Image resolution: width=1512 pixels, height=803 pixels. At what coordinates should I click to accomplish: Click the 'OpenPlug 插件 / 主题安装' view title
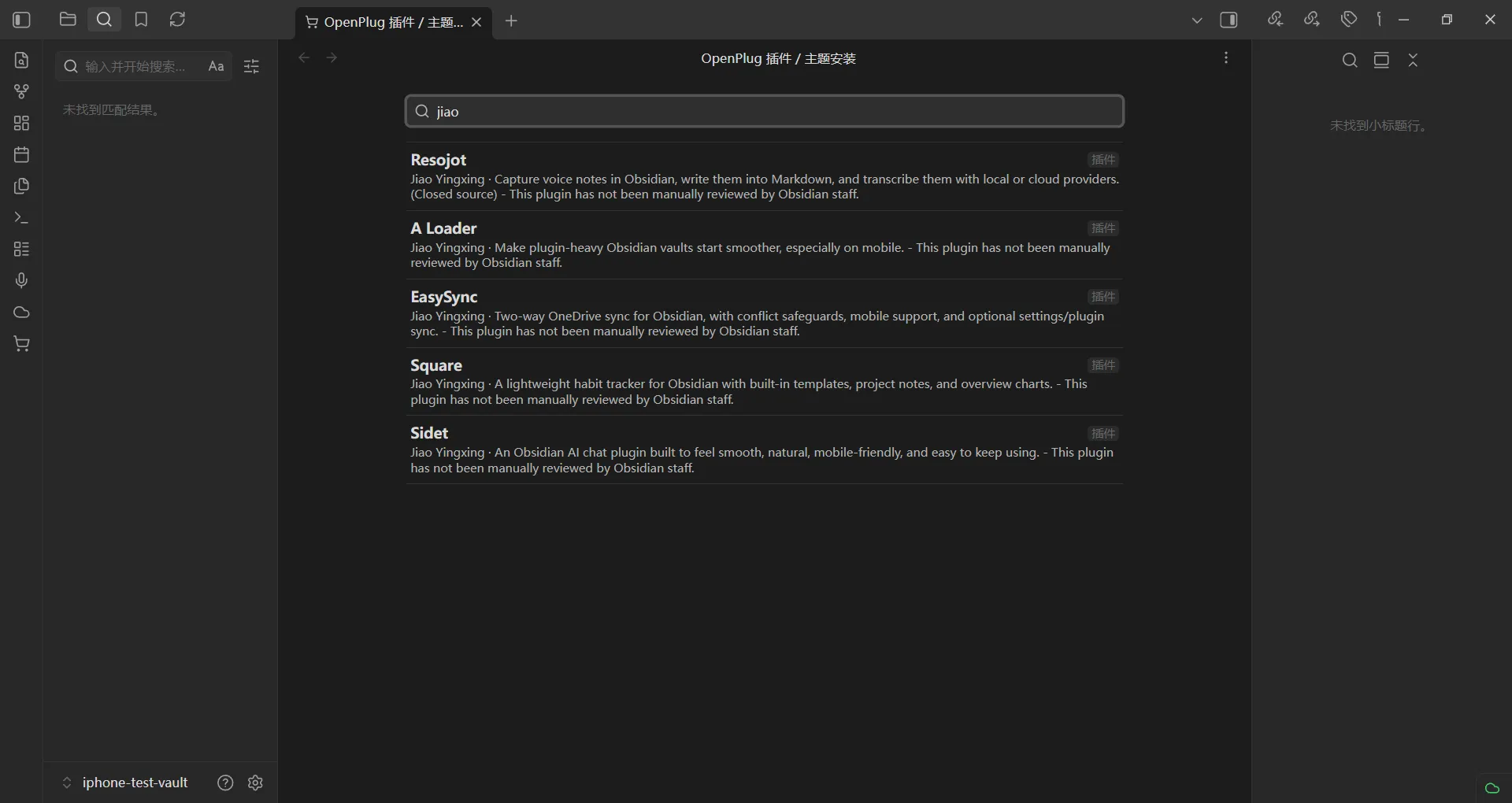click(778, 58)
